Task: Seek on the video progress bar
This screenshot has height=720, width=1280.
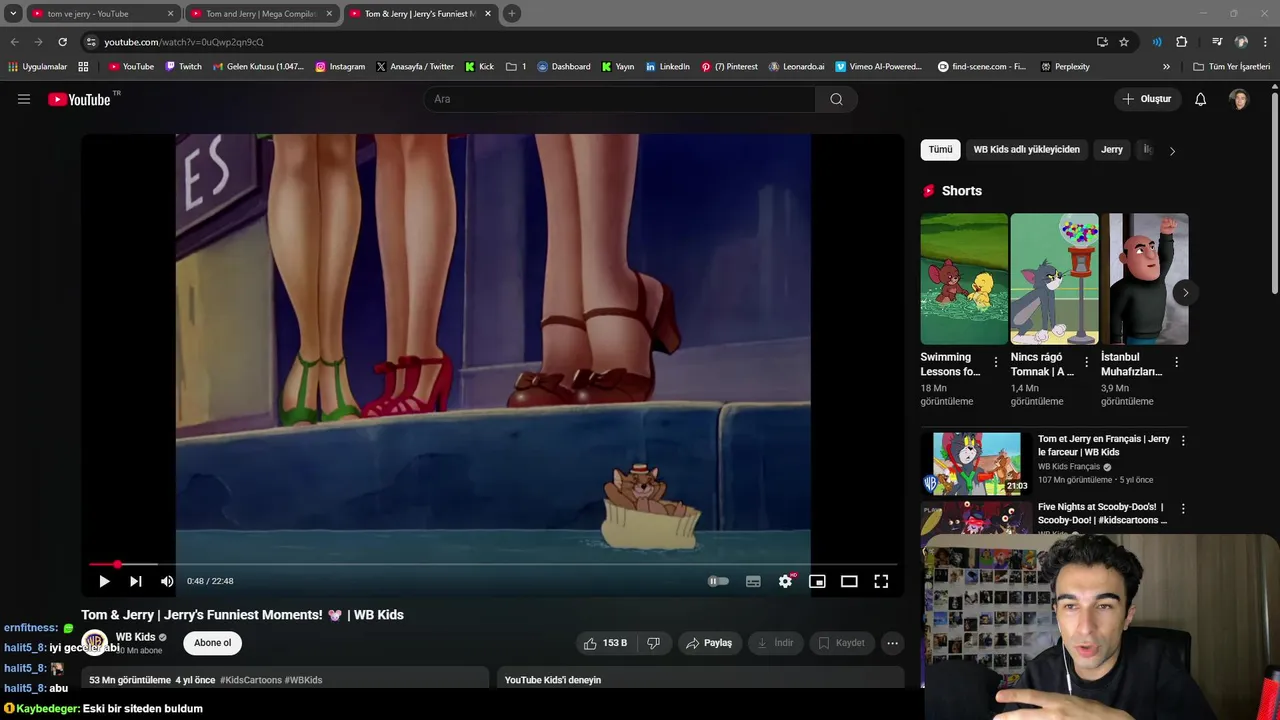Action: 493,565
